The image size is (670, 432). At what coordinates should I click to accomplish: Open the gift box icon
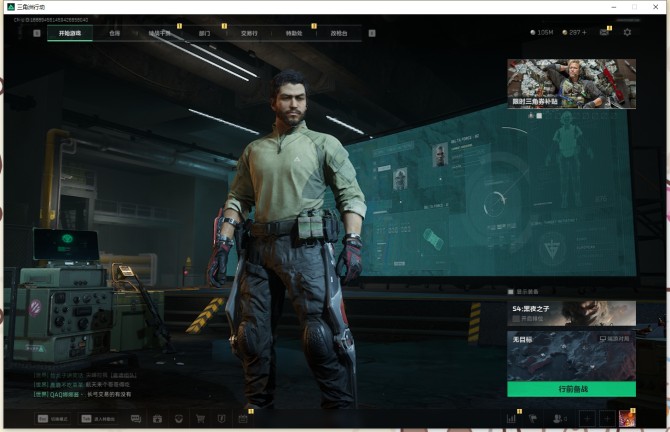pyautogui.click(x=157, y=419)
